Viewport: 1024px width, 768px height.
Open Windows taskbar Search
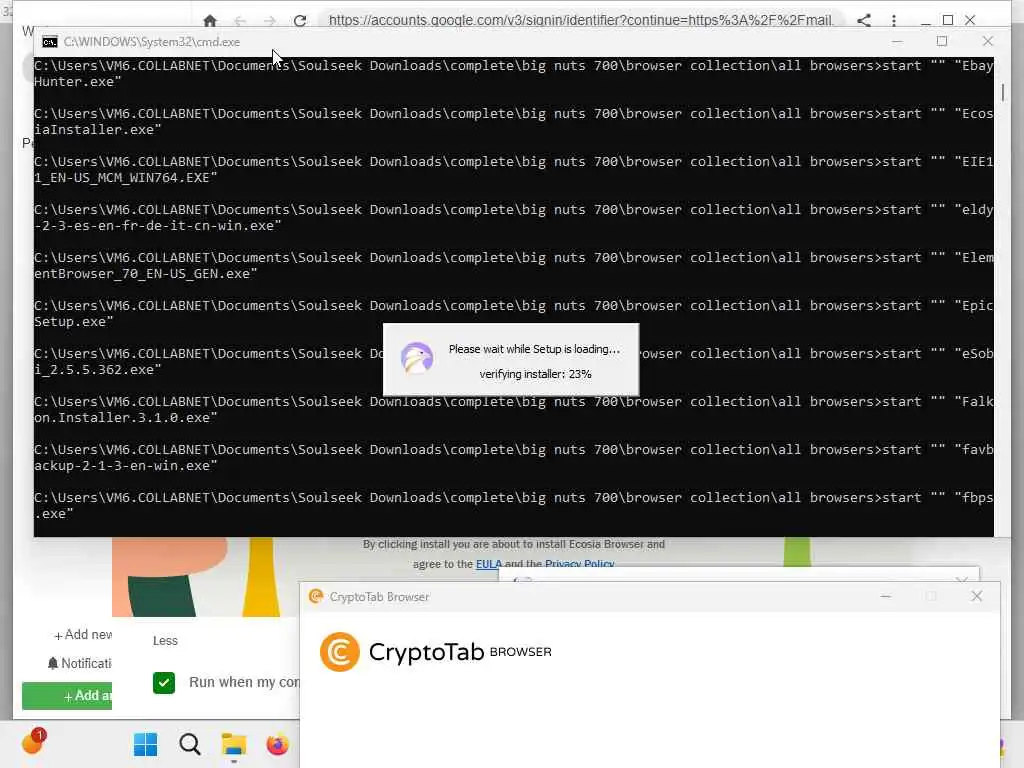point(189,744)
